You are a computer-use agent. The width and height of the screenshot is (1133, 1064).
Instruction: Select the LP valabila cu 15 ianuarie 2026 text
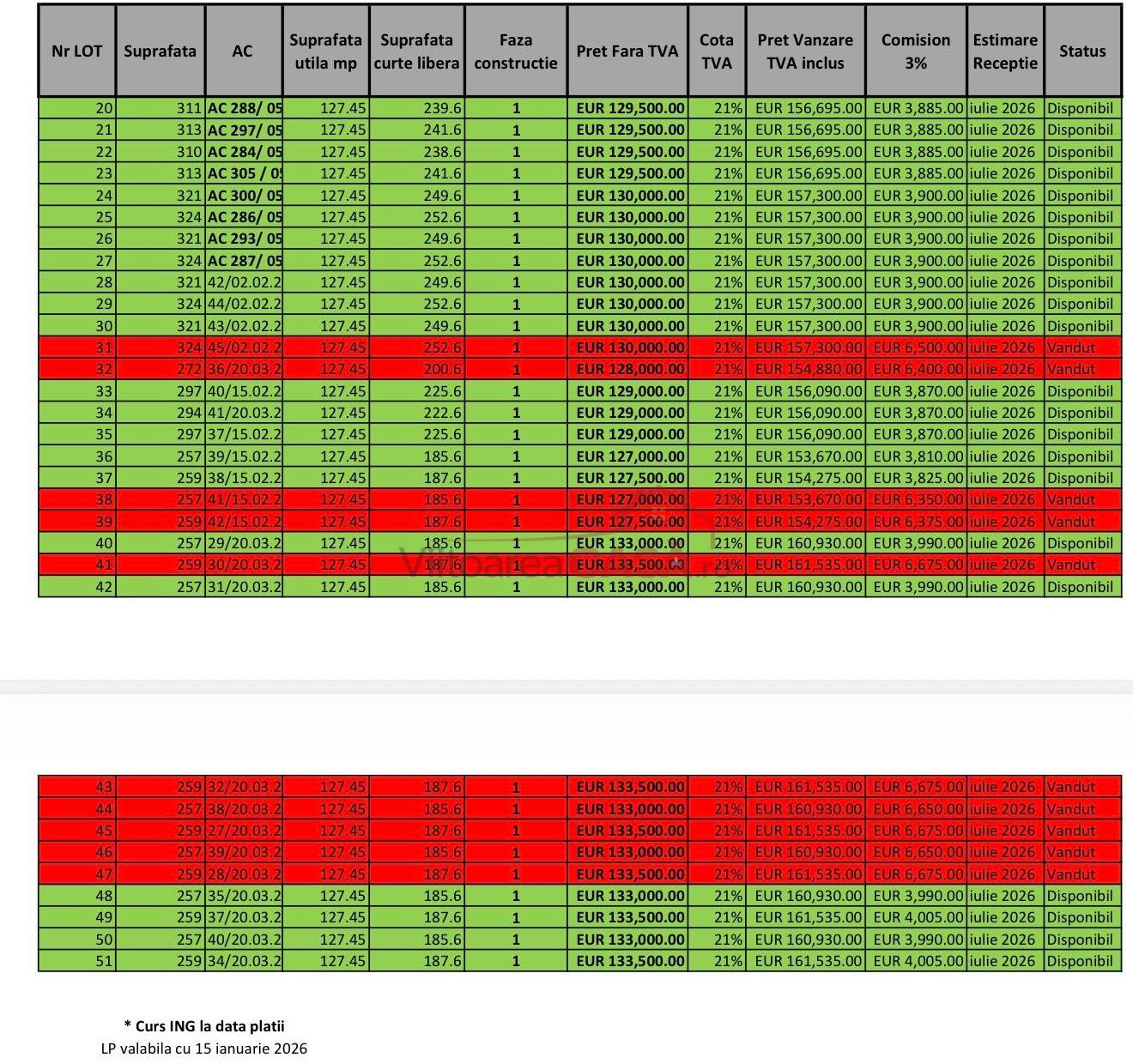(x=204, y=1049)
